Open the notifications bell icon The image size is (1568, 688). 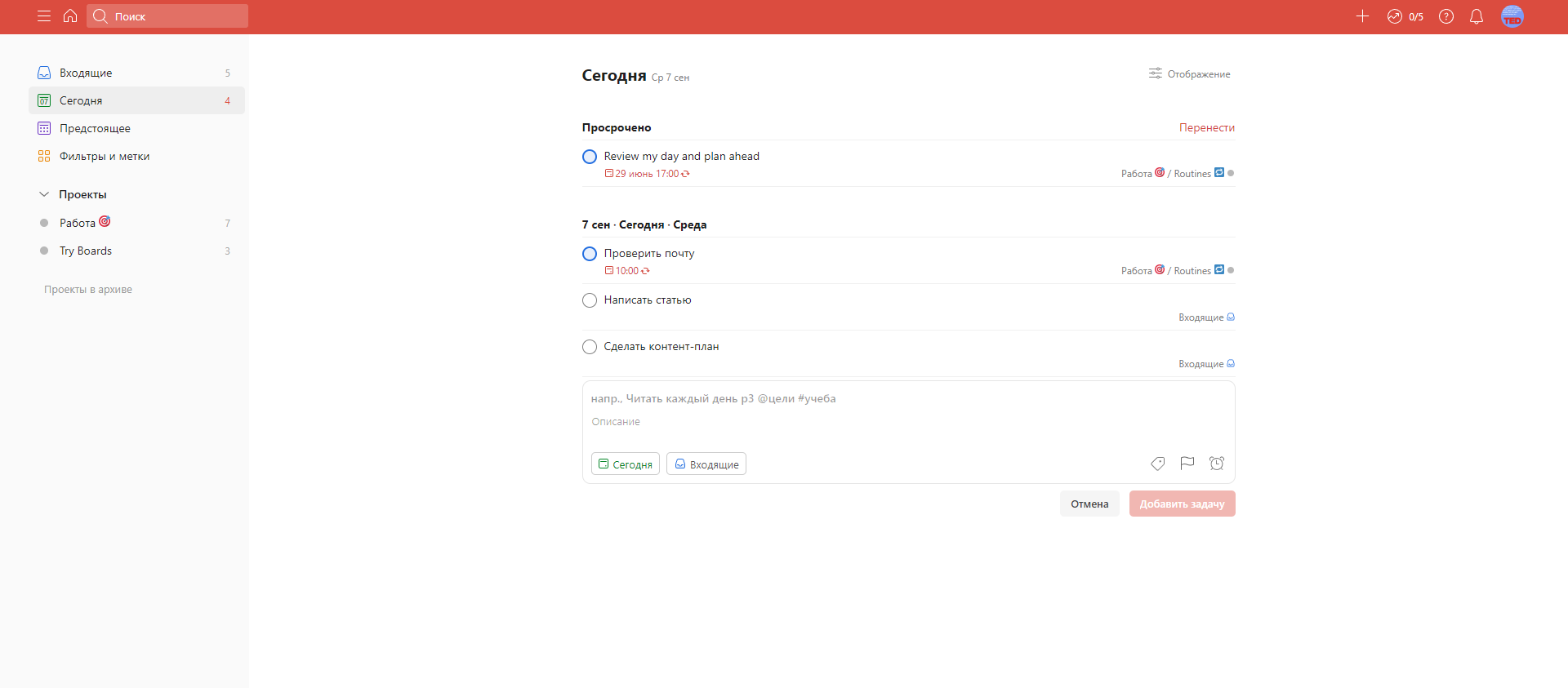click(1477, 16)
